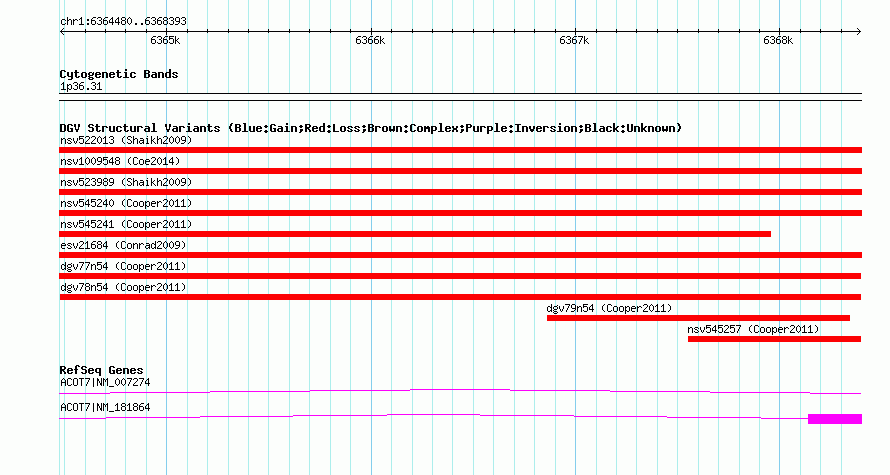Click the 6365k ruler mark

click(165, 40)
